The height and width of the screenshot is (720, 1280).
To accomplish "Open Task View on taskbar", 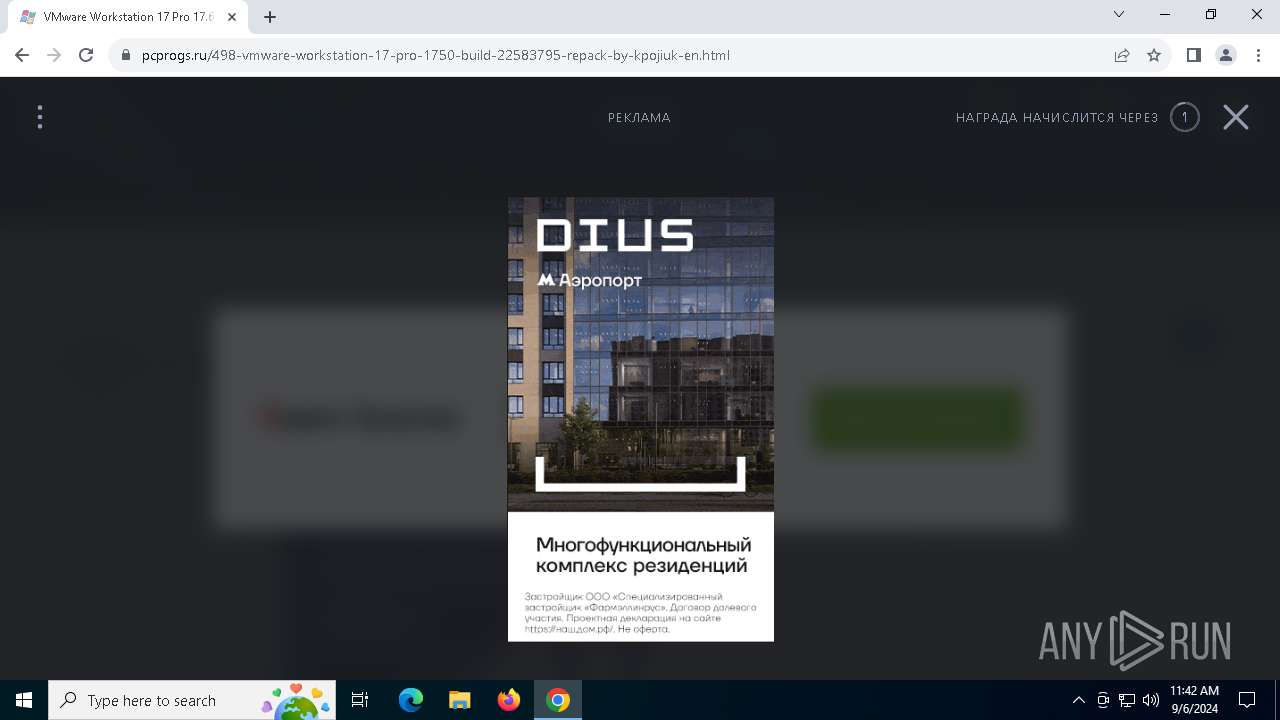I will point(361,700).
